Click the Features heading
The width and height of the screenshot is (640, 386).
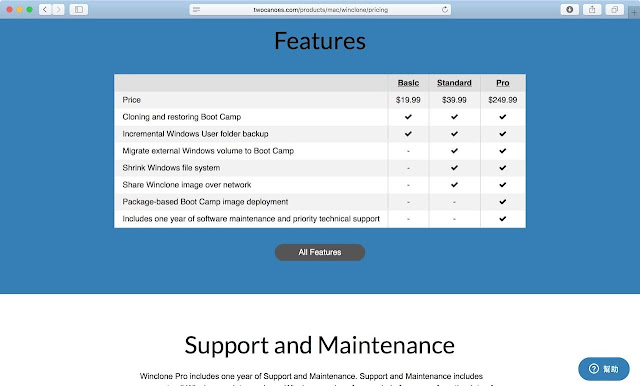click(320, 41)
